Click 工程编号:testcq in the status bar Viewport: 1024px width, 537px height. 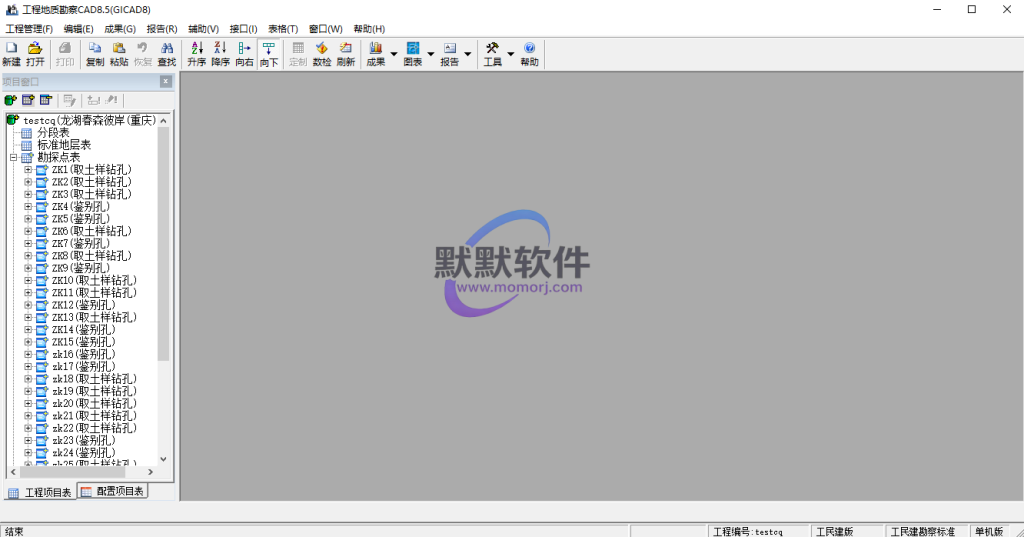748,532
